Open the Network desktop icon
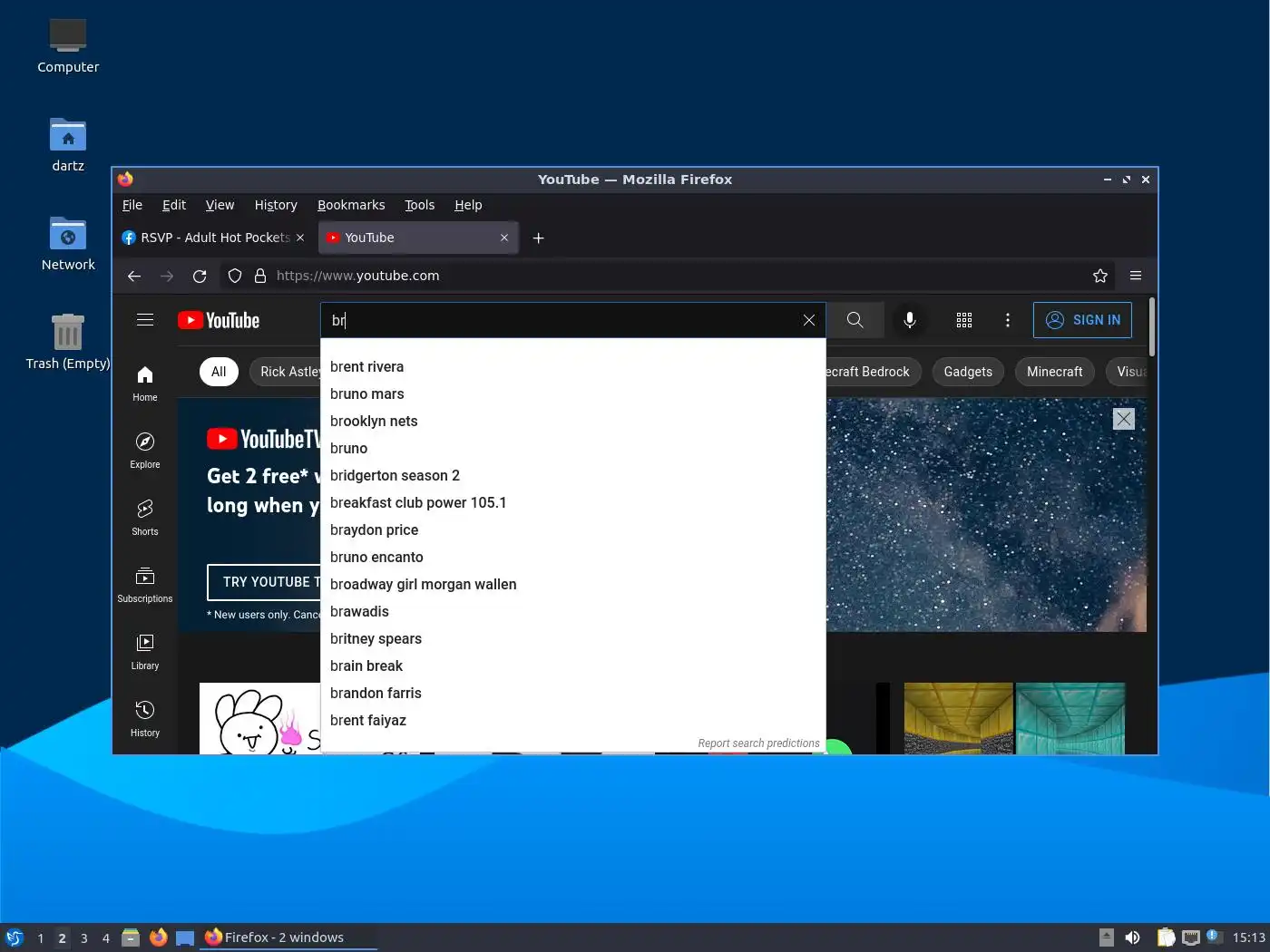The image size is (1270, 952). click(x=68, y=245)
